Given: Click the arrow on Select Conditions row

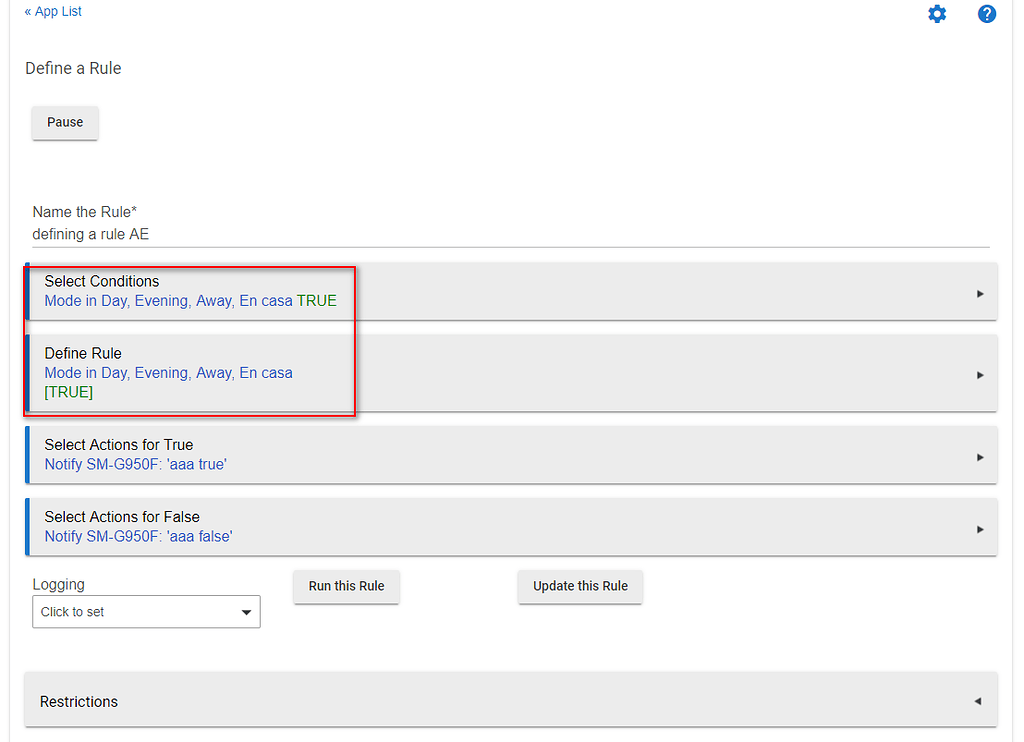Looking at the screenshot, I should [979, 294].
